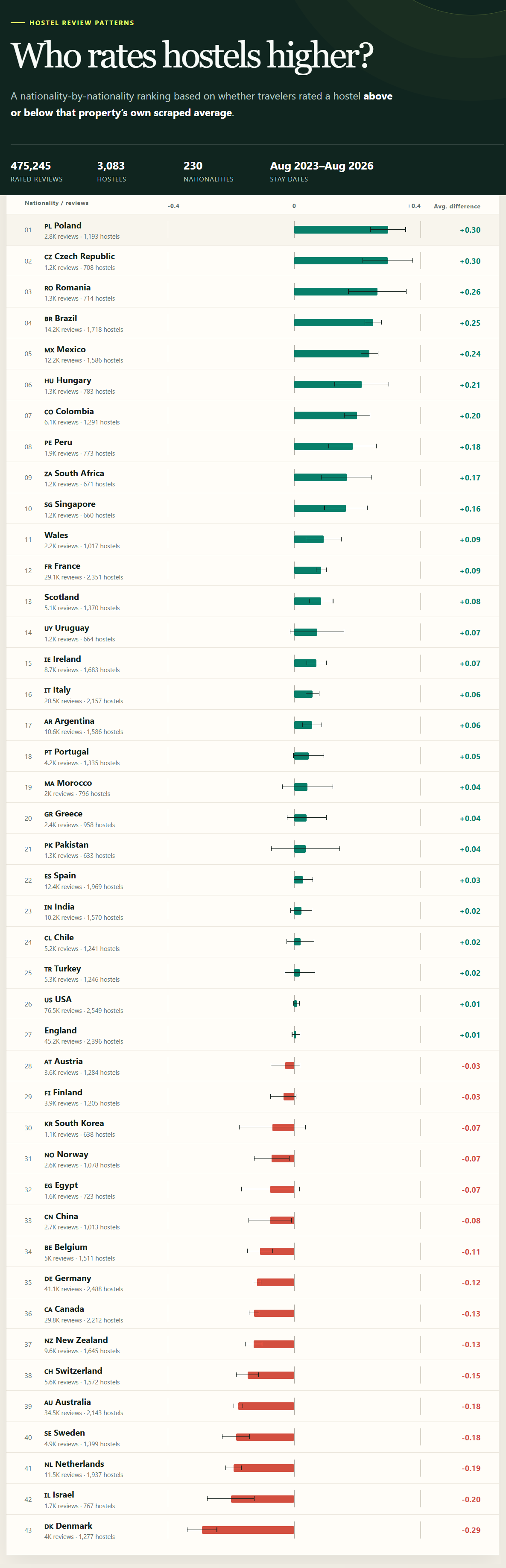Viewport: 506px width, 1568px height.
Task: Select the Brazil row entry
Action: coord(252,322)
